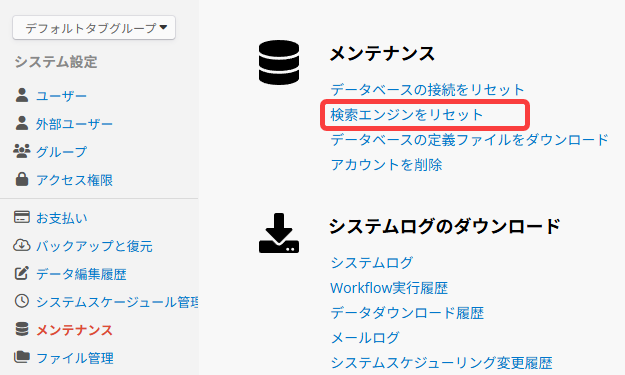The width and height of the screenshot is (625, 375).
Task: Open the アクセス権限 sidebar entry
Action: (75, 180)
